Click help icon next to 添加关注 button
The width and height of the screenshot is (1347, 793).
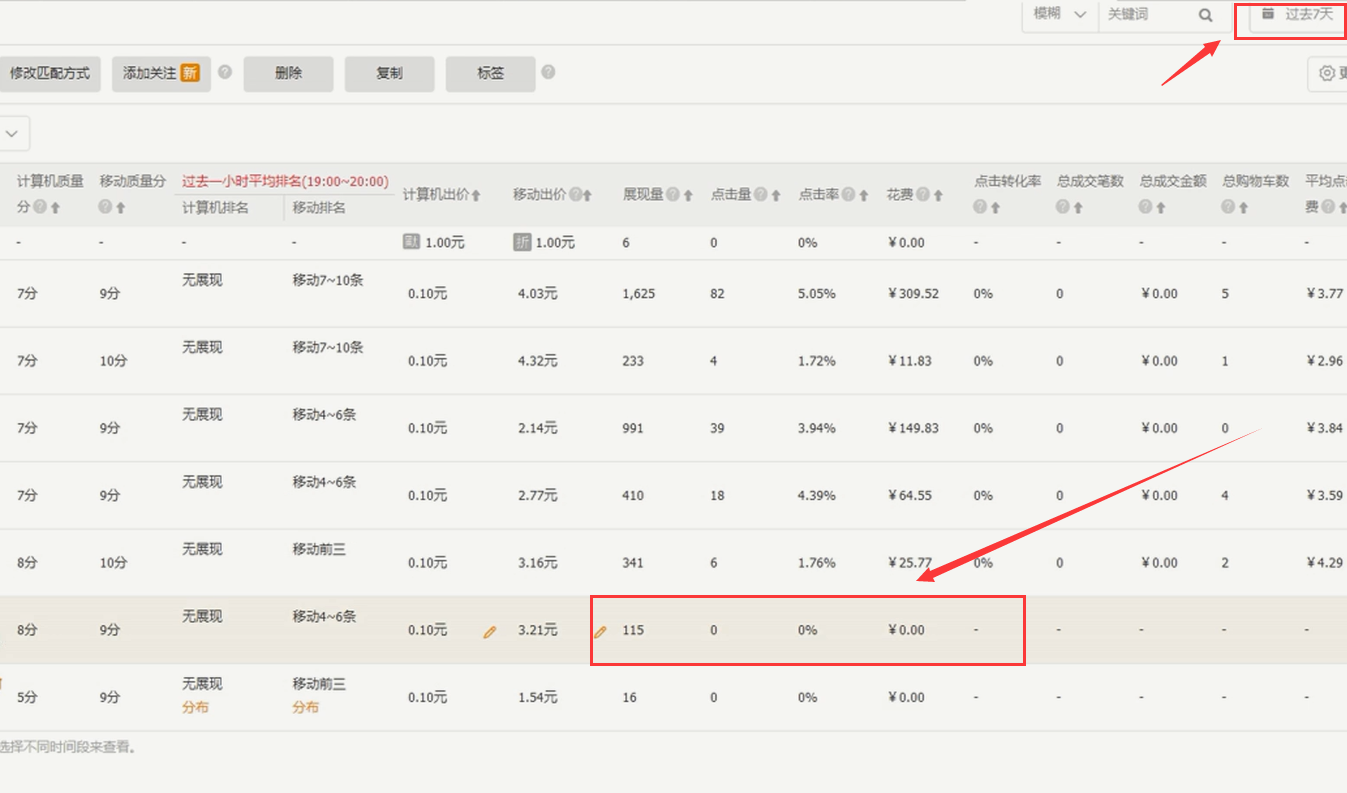pyautogui.click(x=225, y=72)
